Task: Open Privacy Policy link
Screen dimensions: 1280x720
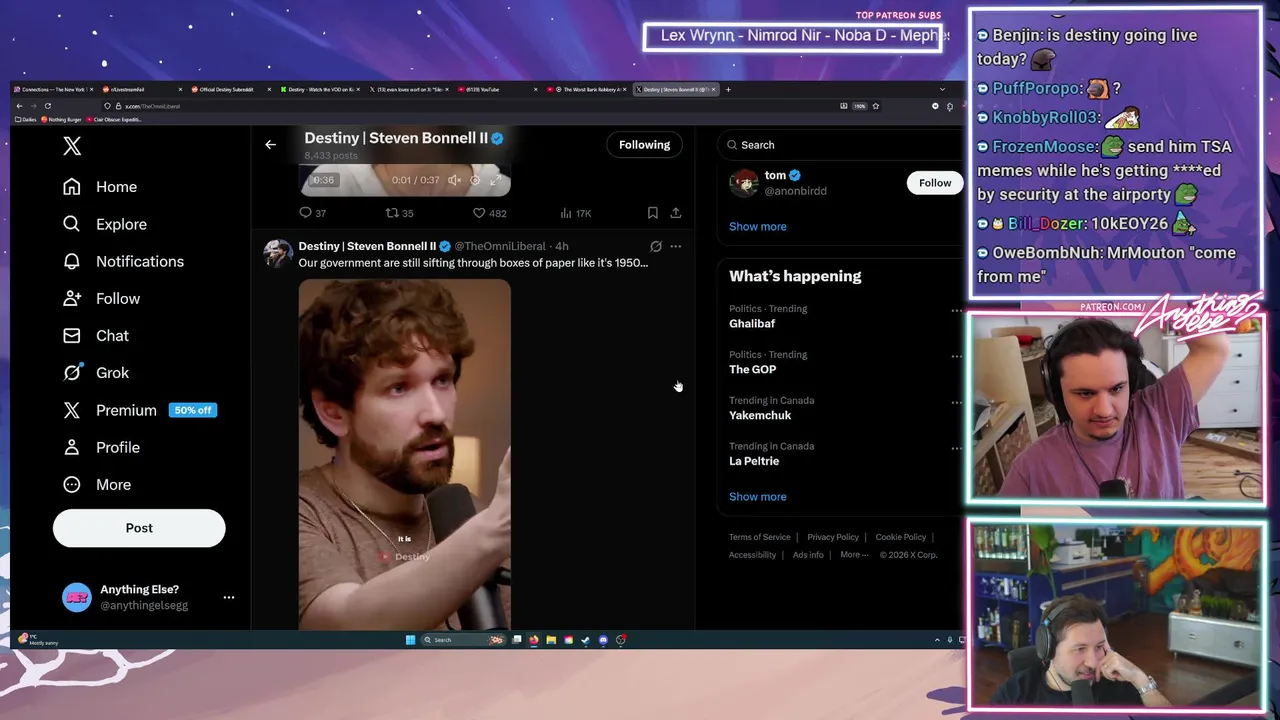Action: [833, 537]
